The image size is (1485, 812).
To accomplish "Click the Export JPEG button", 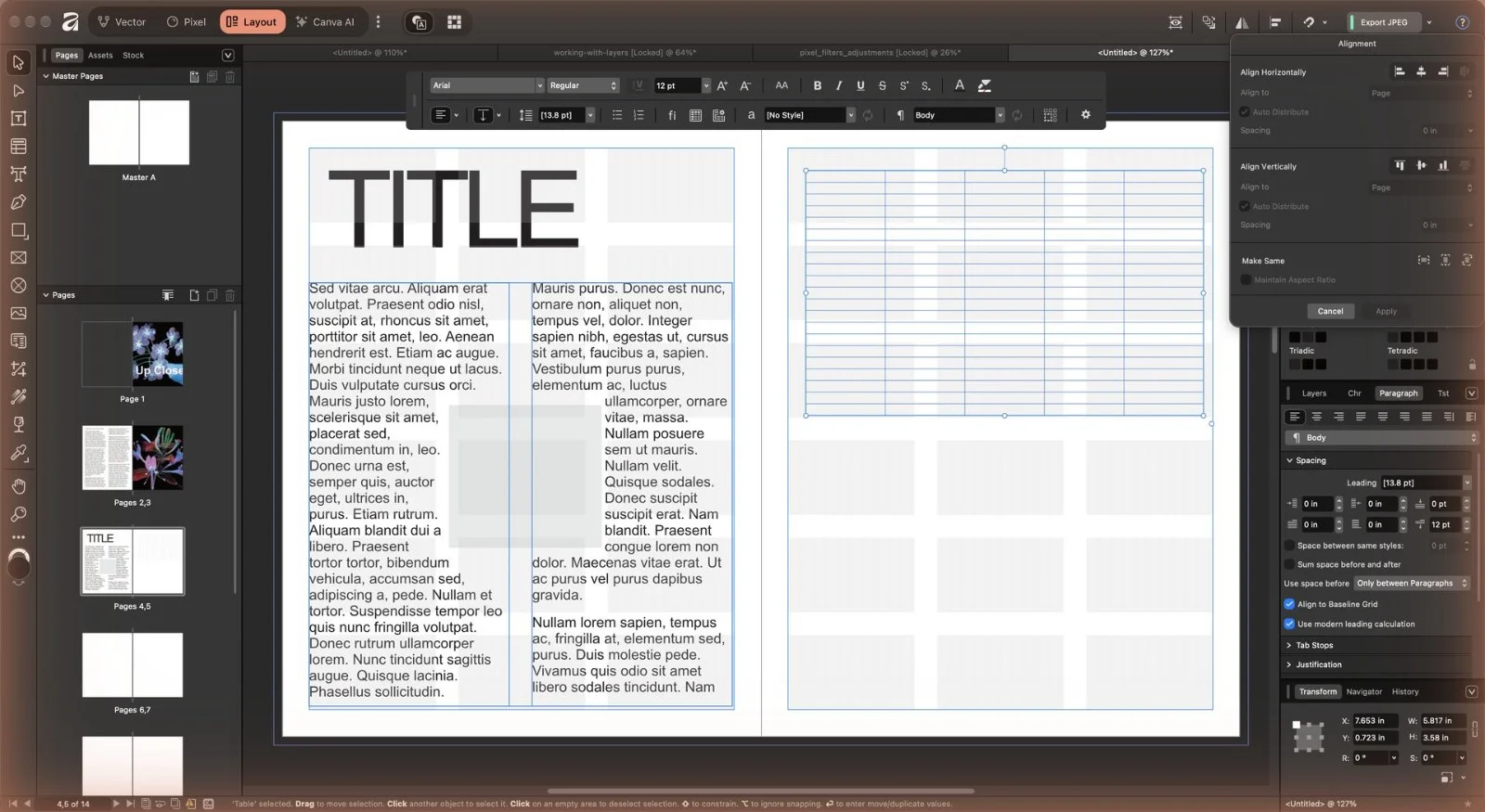I will pos(1384,22).
